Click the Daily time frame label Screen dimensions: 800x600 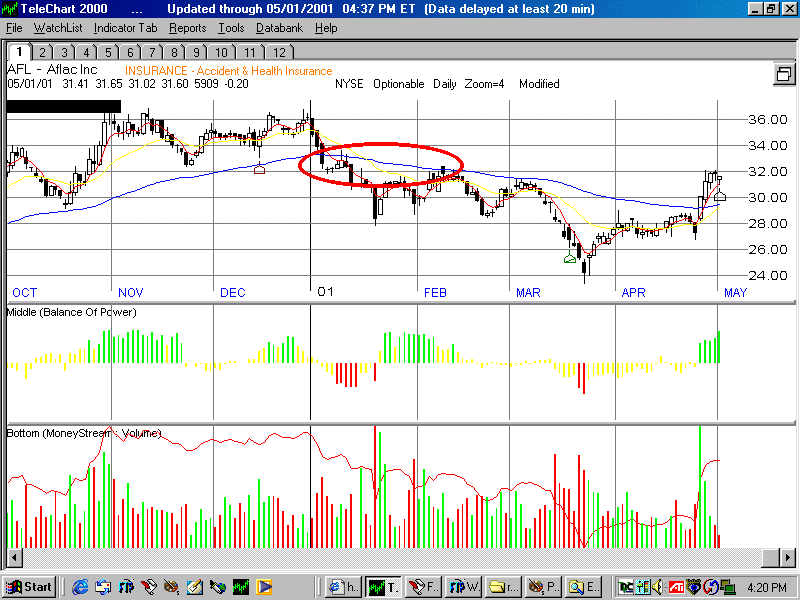tap(444, 84)
